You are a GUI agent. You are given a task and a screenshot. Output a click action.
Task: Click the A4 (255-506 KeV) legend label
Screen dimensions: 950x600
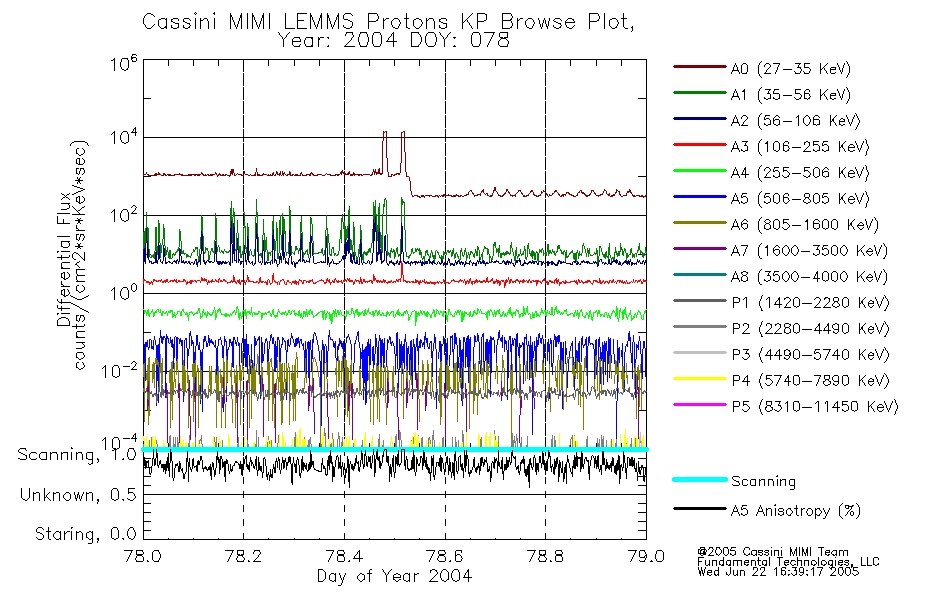[x=800, y=173]
